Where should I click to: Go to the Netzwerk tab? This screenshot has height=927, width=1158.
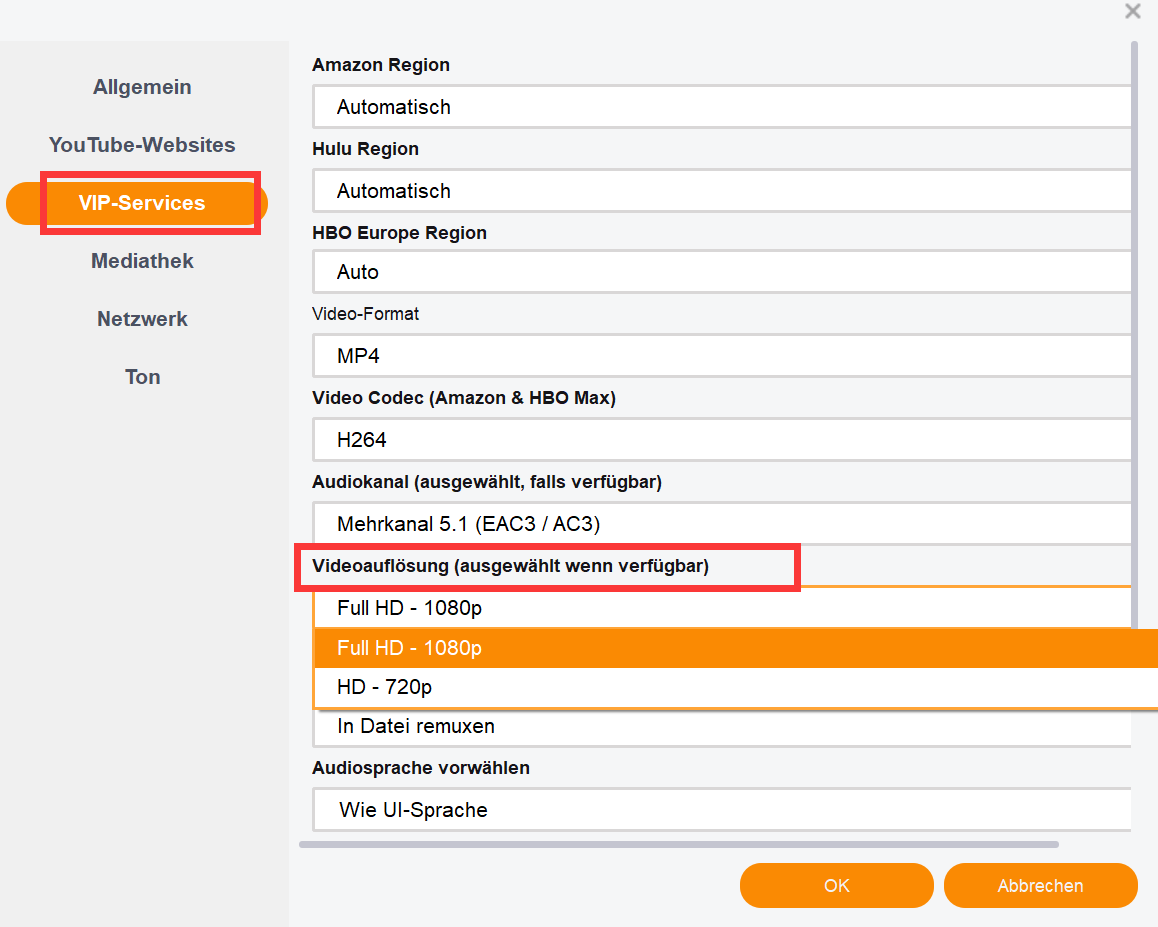pos(142,319)
